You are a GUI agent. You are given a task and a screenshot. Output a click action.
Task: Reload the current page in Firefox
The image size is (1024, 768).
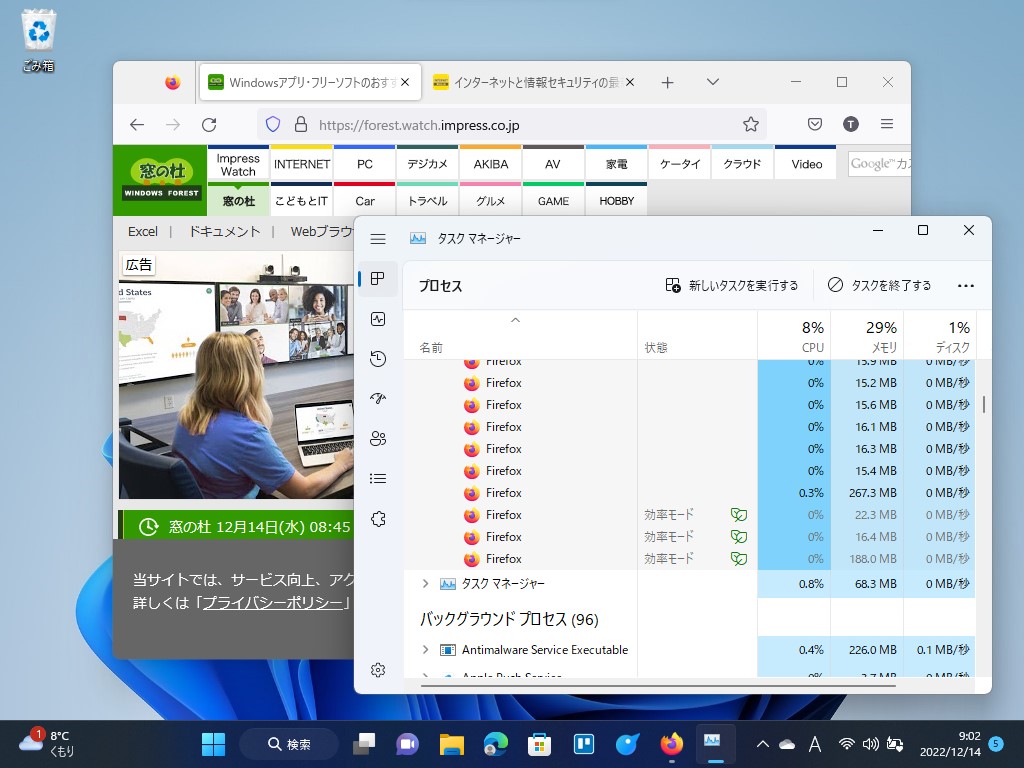tap(209, 122)
